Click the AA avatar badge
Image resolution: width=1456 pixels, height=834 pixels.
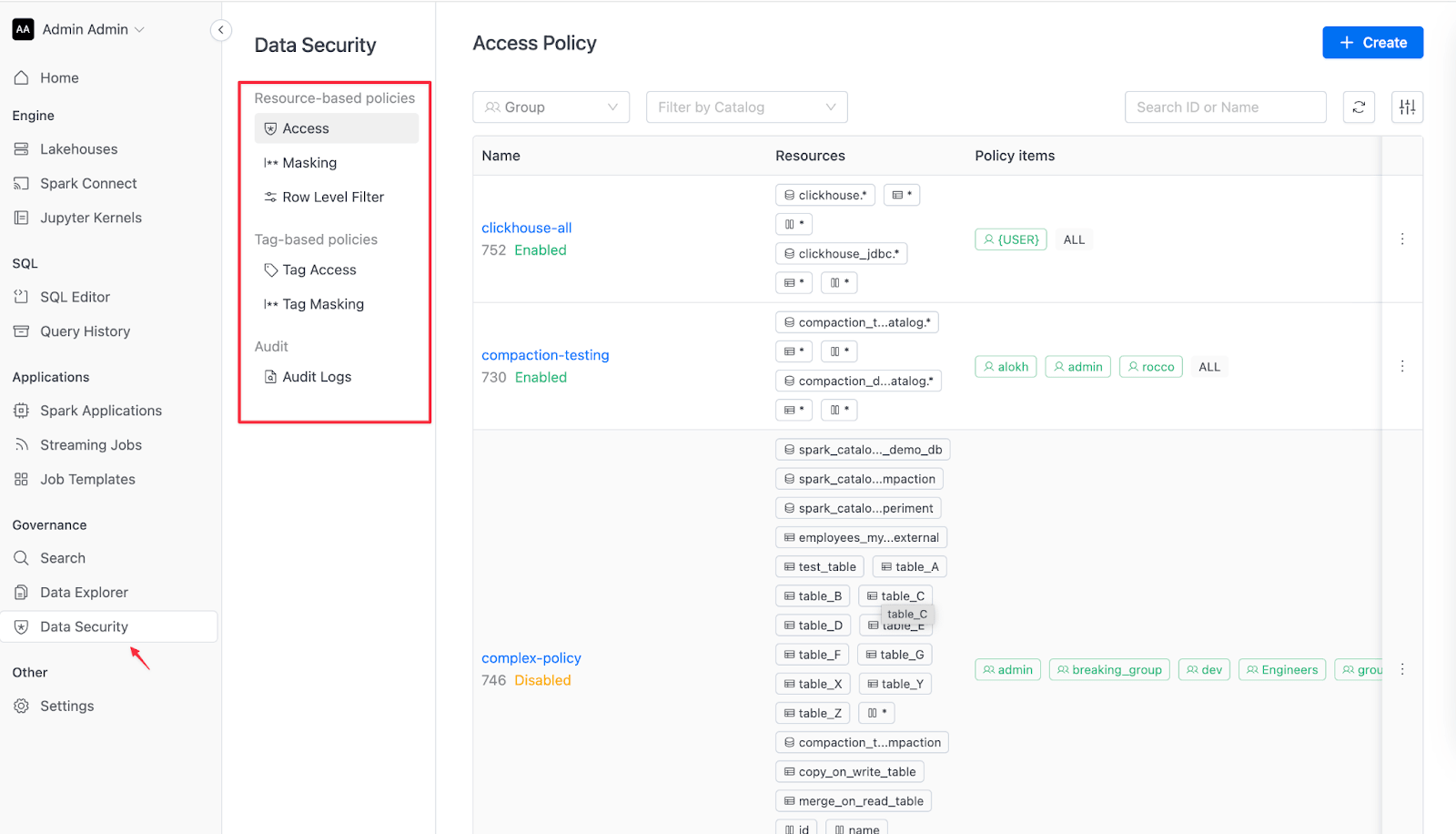point(23,29)
